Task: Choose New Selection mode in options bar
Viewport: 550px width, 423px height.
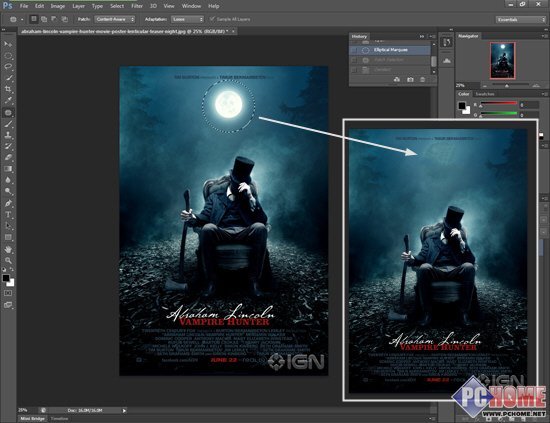Action: coord(34,19)
